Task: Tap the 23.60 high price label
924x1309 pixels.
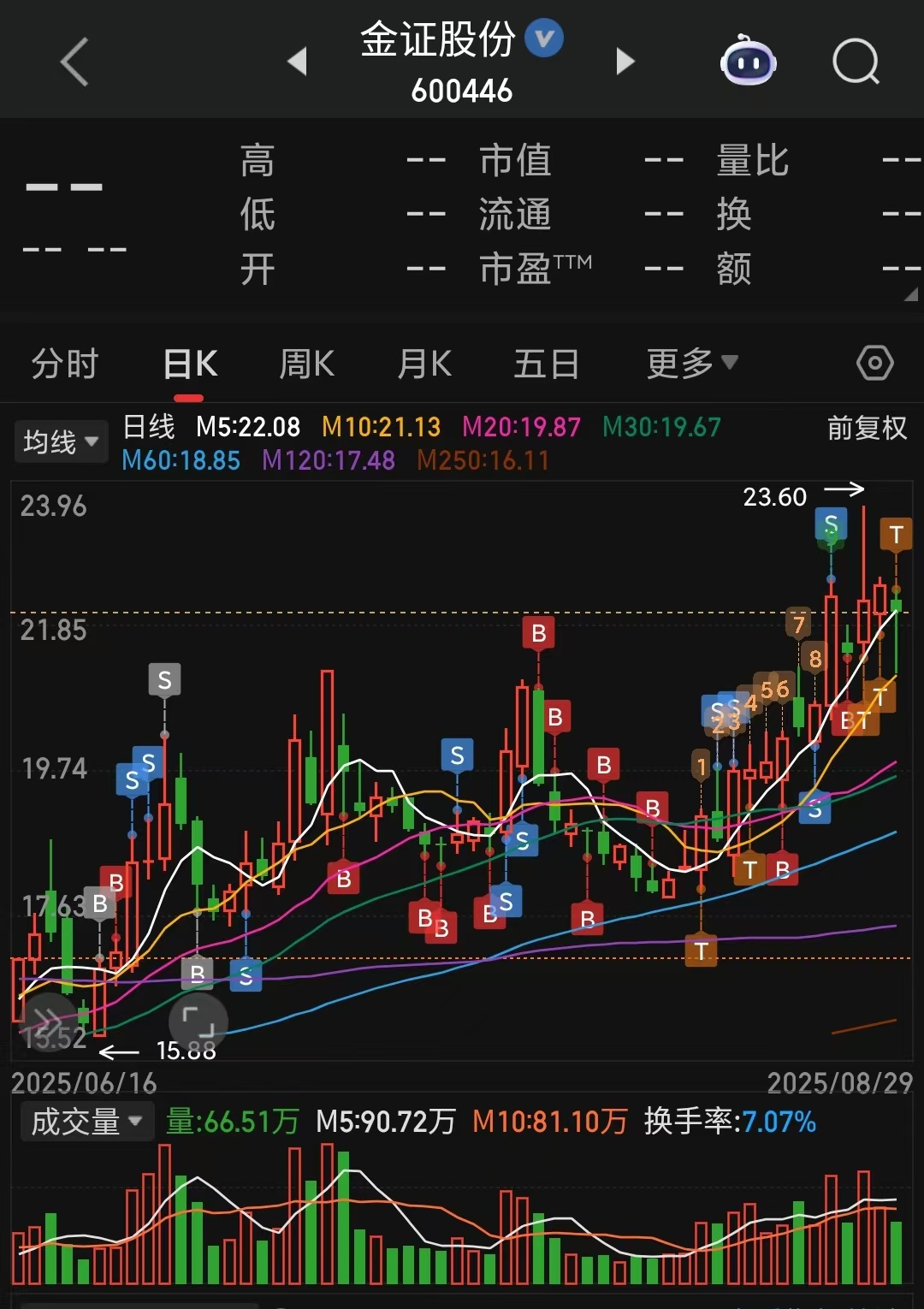Action: [x=774, y=497]
